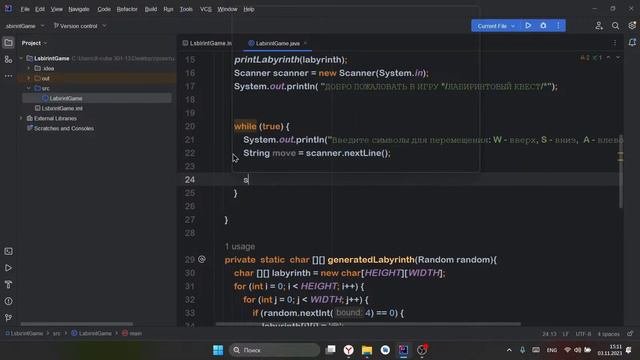Select Scratches and Consoles node

[x=64, y=128]
